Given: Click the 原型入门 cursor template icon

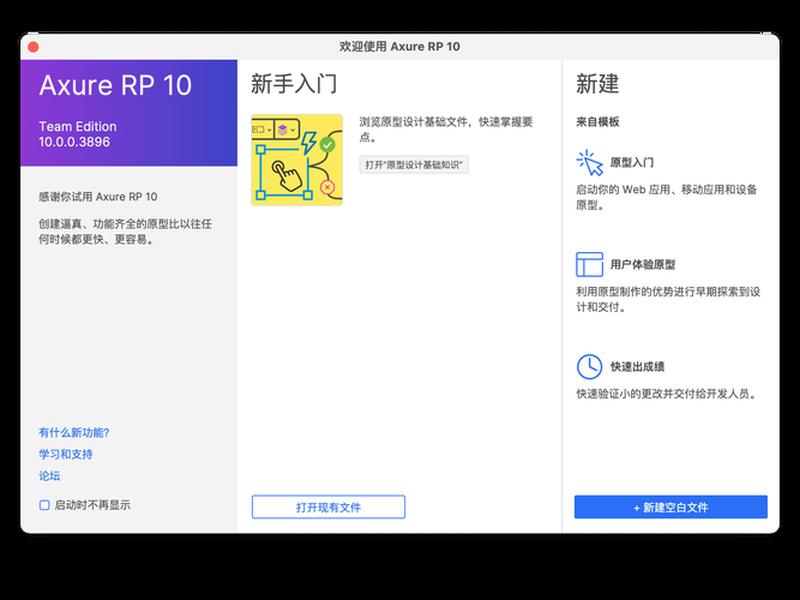Looking at the screenshot, I should [590, 163].
